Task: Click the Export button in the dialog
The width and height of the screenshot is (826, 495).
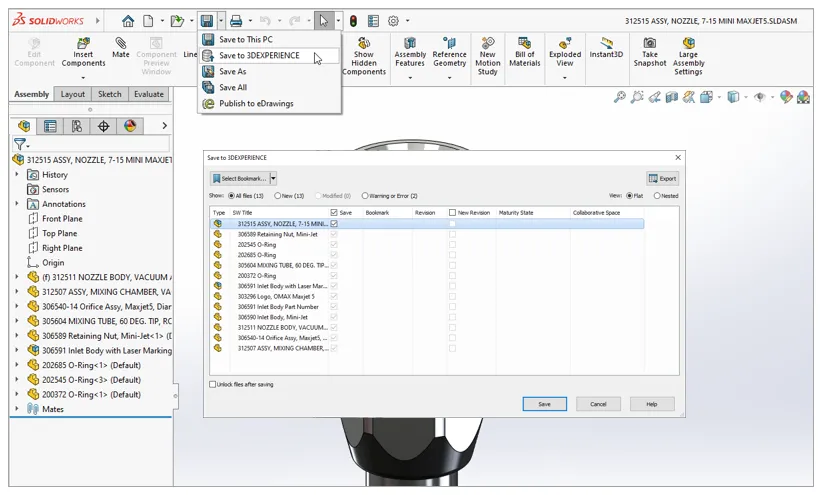Action: click(662, 179)
